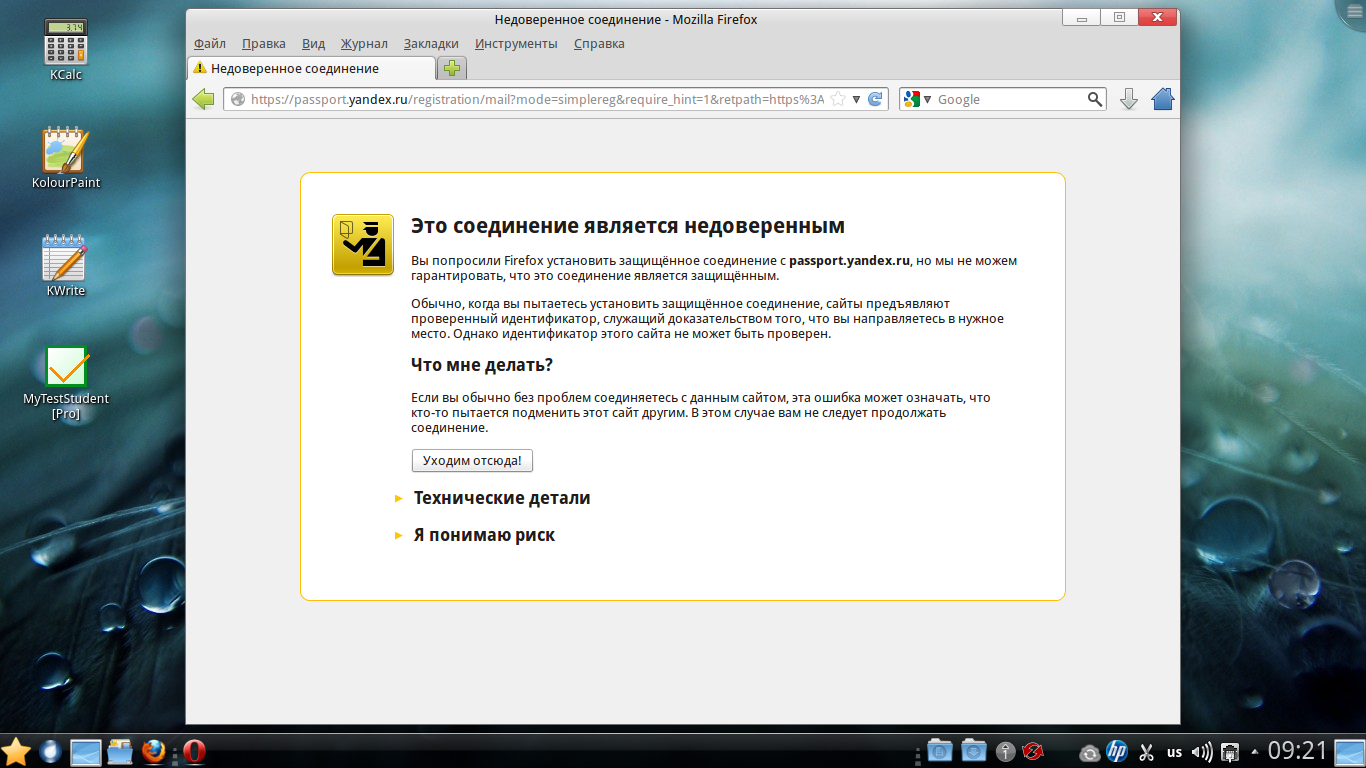Image resolution: width=1366 pixels, height=768 pixels.
Task: Select the Недоверенное соединение tab
Action: 311,68
